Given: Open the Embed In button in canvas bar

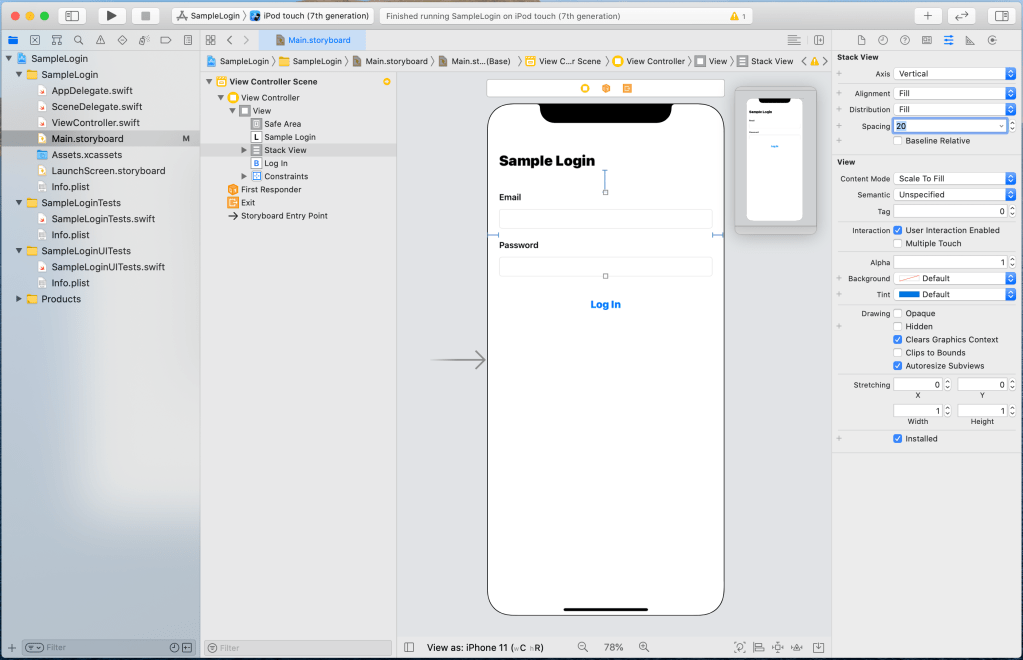Looking at the screenshot, I should pos(818,647).
